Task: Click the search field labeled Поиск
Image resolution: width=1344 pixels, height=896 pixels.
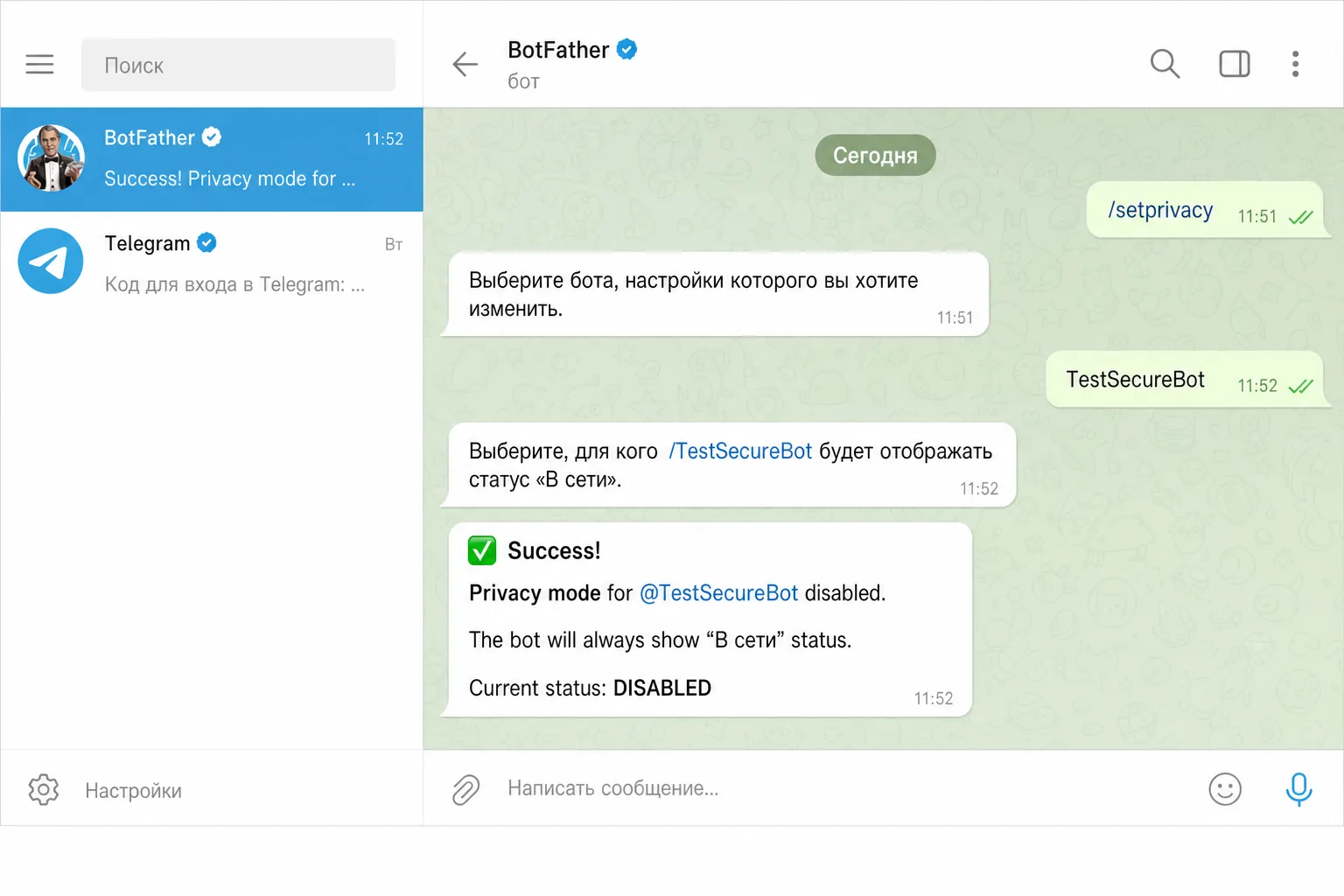Action: 238,65
